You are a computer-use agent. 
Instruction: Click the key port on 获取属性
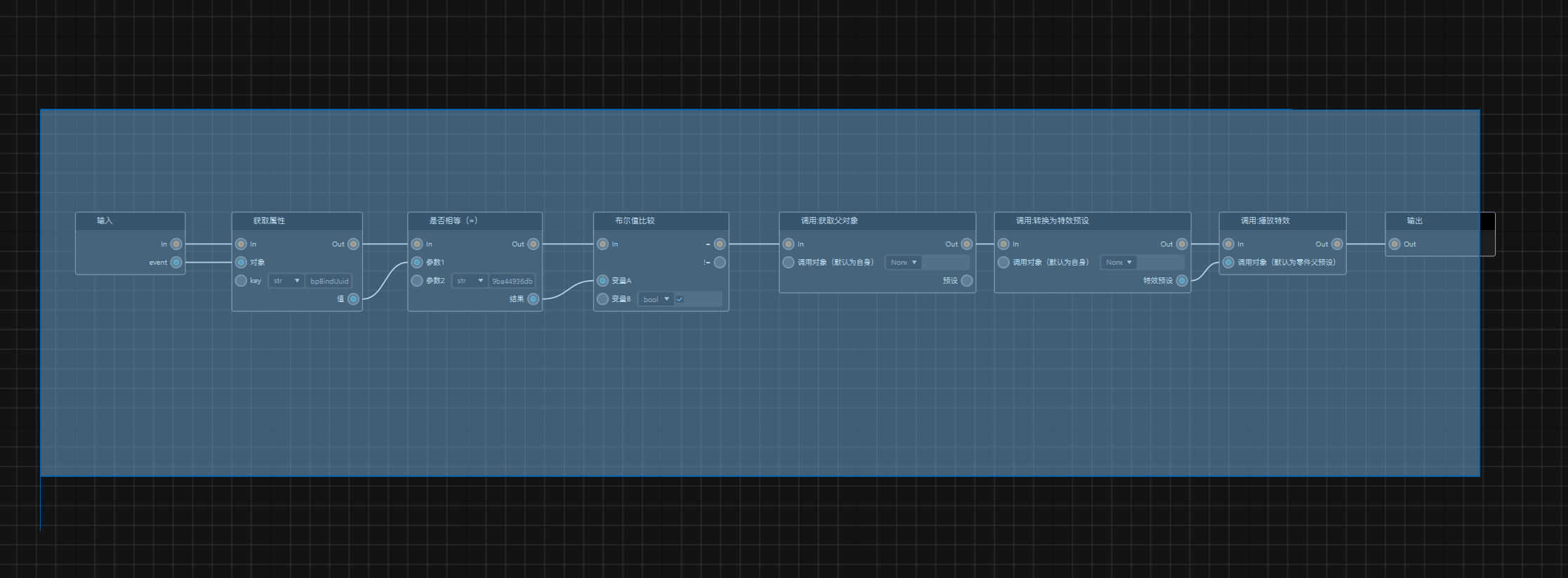[x=241, y=280]
